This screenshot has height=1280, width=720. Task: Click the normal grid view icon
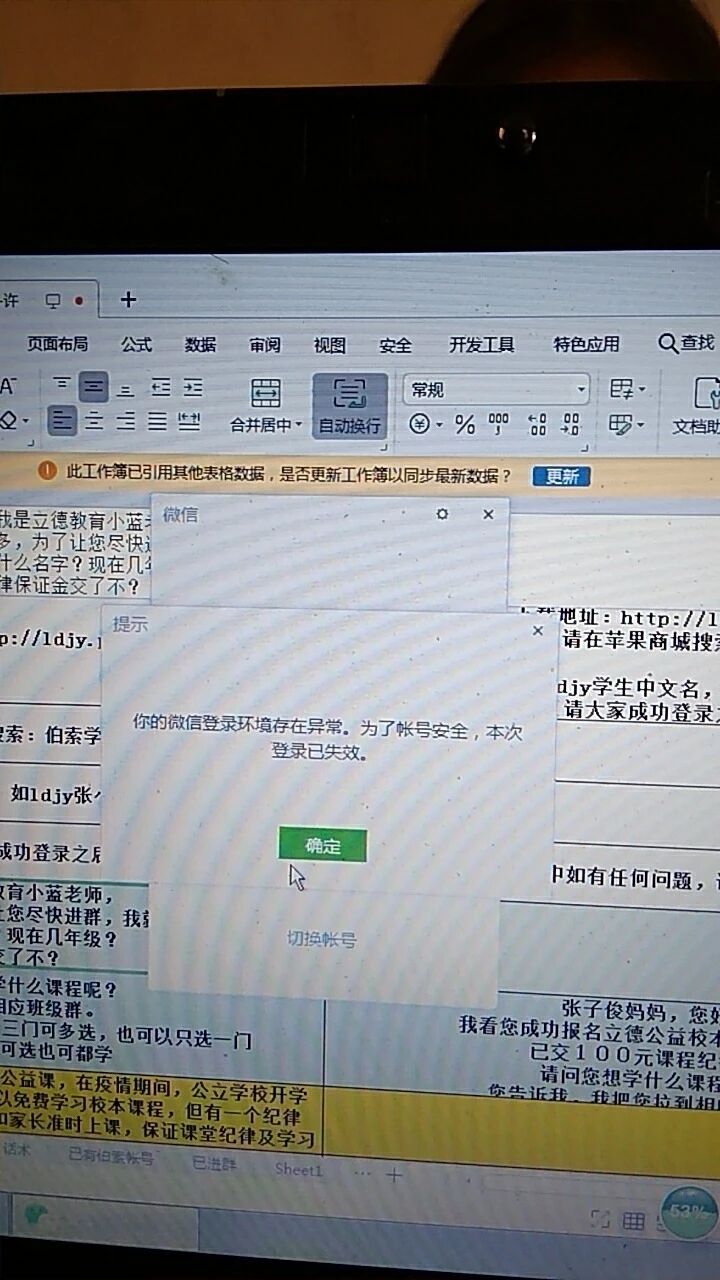(x=633, y=1221)
